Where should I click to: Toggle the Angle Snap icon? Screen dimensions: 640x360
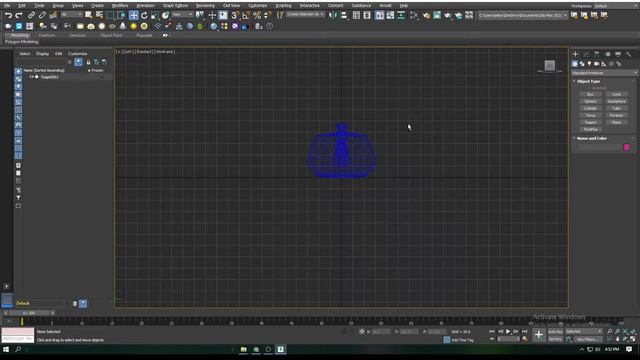point(246,16)
